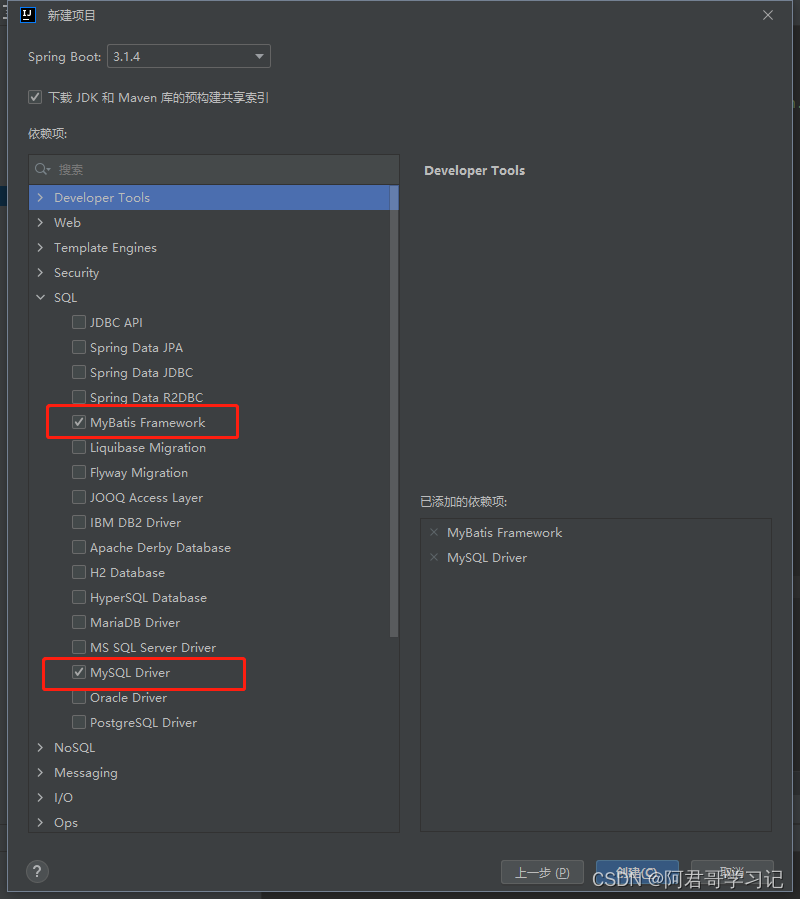Open help with the question mark button
800x899 pixels.
click(37, 871)
